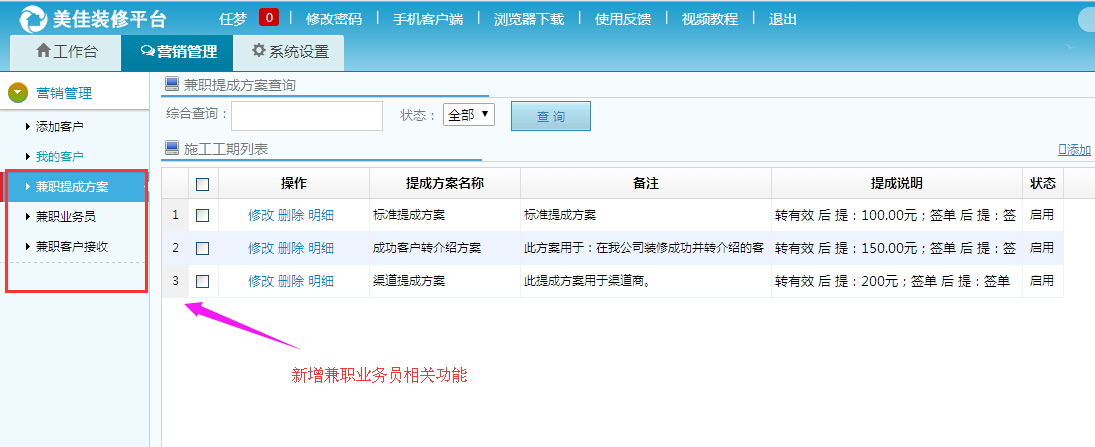Open 修改密码 in the top menu
This screenshot has width=1095, height=447.
pos(334,19)
